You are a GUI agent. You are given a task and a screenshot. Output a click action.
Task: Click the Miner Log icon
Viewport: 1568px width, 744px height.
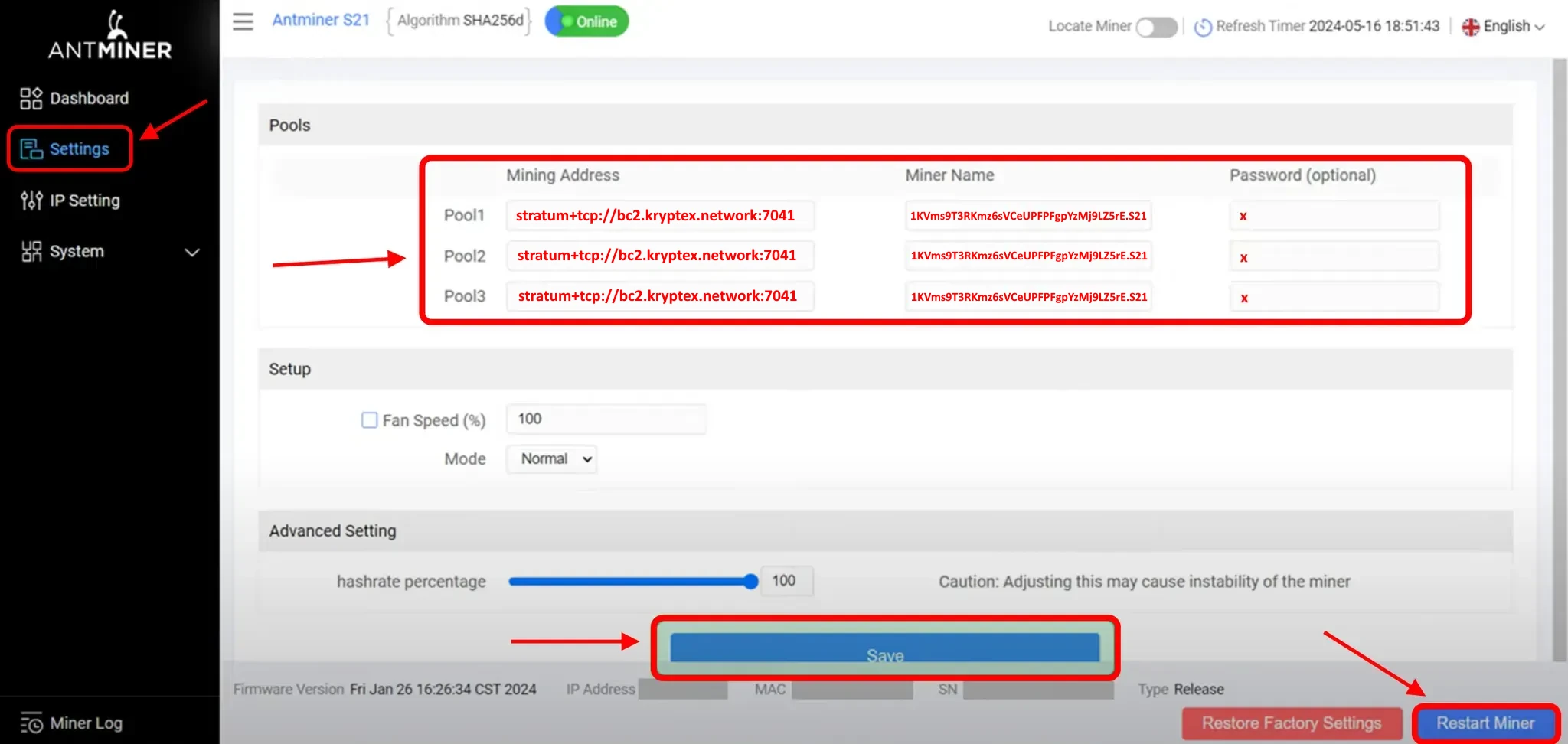tap(31, 723)
